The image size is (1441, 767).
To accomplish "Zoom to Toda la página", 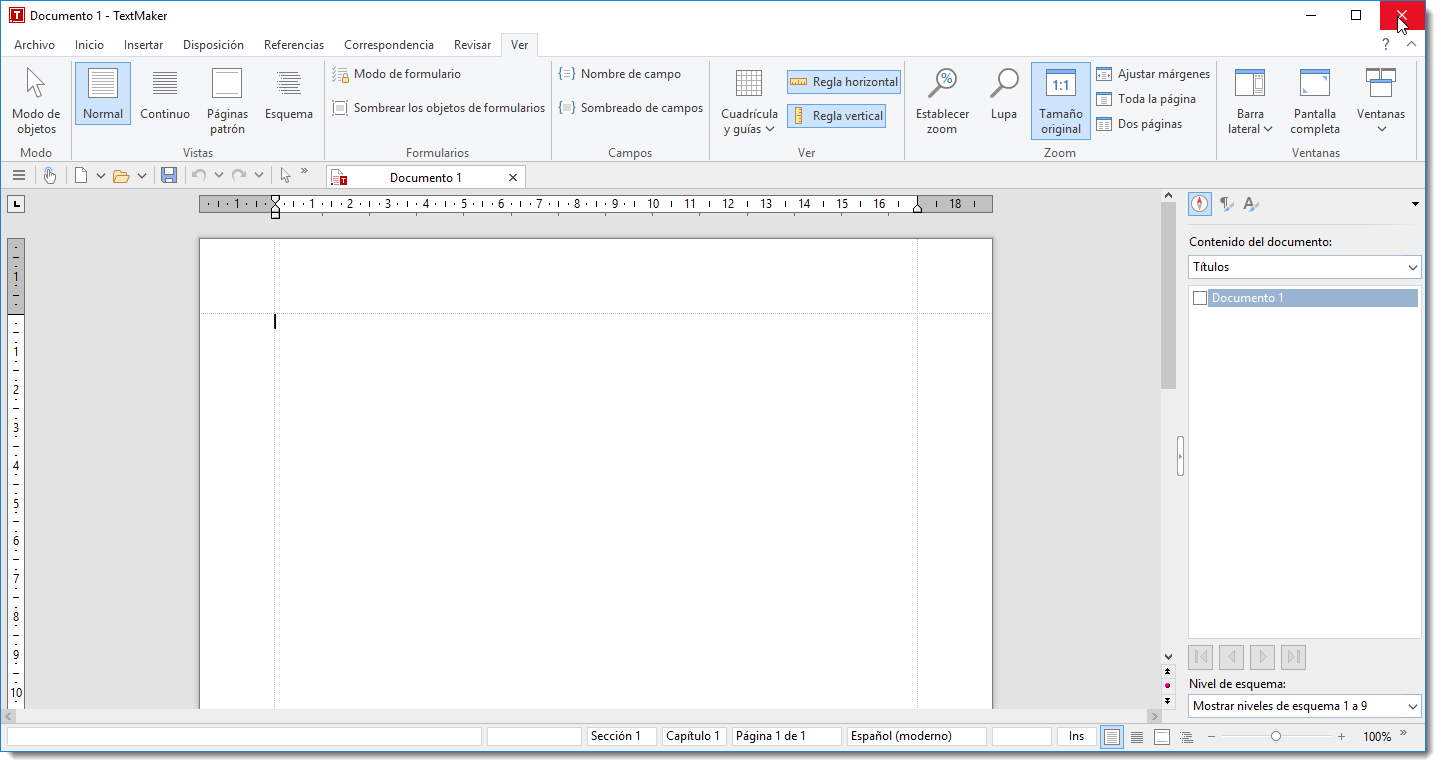I will (1146, 99).
